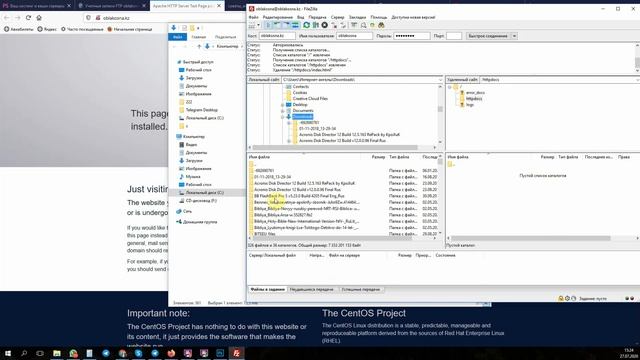
Task: Select the httpdocs remote folder
Action: 474,99
